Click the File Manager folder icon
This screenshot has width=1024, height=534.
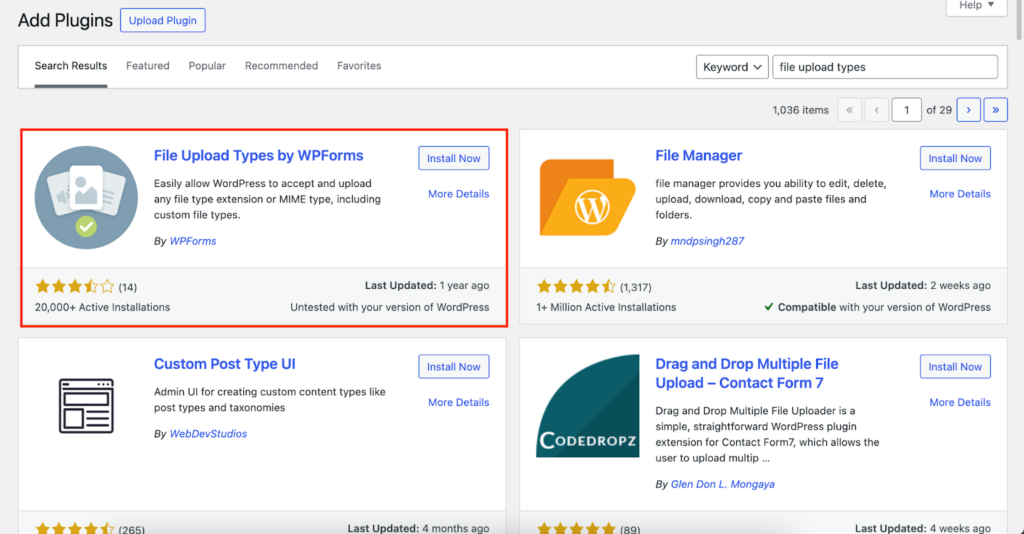click(587, 197)
